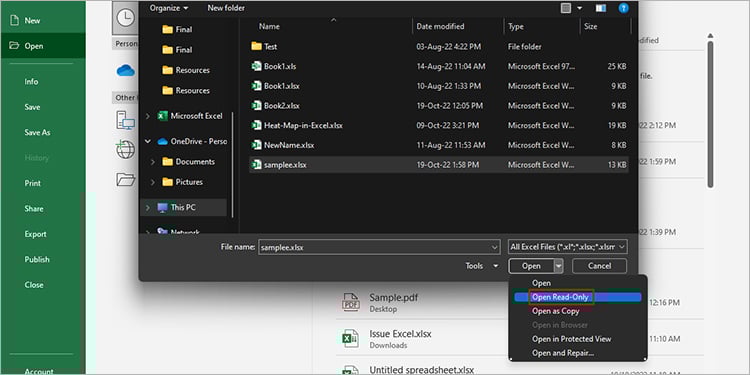Click Publish in Excel's backstage sidebar

tap(37, 259)
